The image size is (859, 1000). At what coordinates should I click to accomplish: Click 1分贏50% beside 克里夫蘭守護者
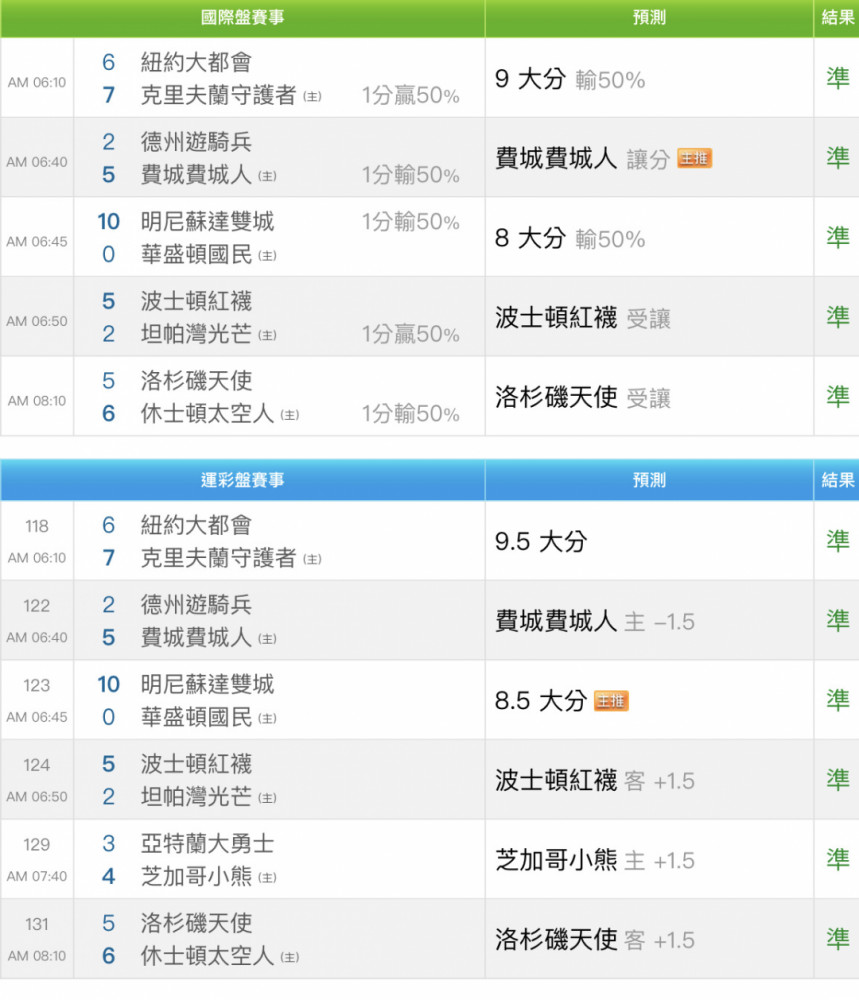[411, 96]
